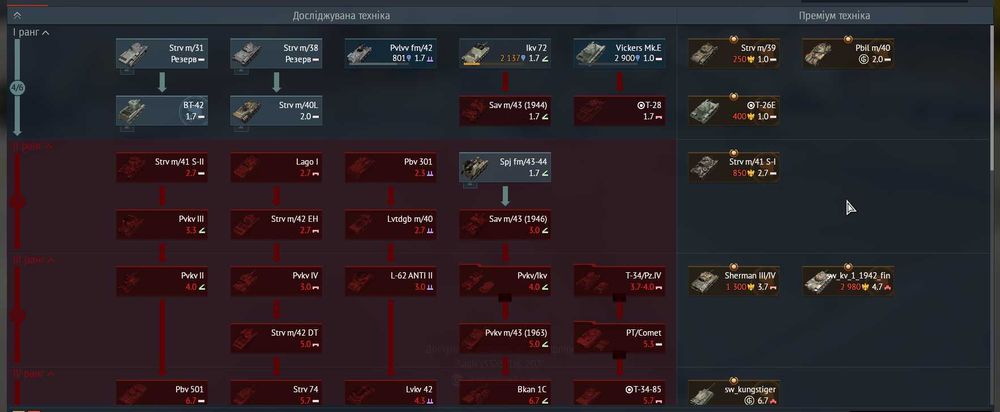Select the Pvkv m/43 (1963) card
The image size is (1000, 412).
pos(505,338)
